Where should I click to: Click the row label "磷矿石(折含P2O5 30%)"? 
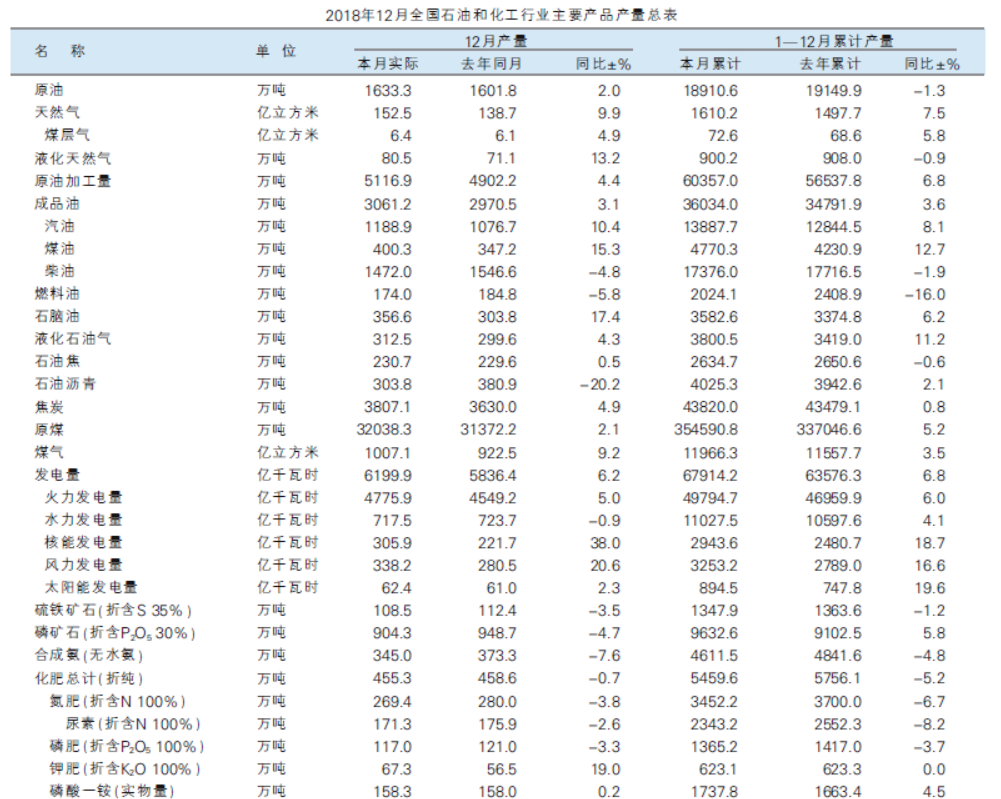click(115, 632)
